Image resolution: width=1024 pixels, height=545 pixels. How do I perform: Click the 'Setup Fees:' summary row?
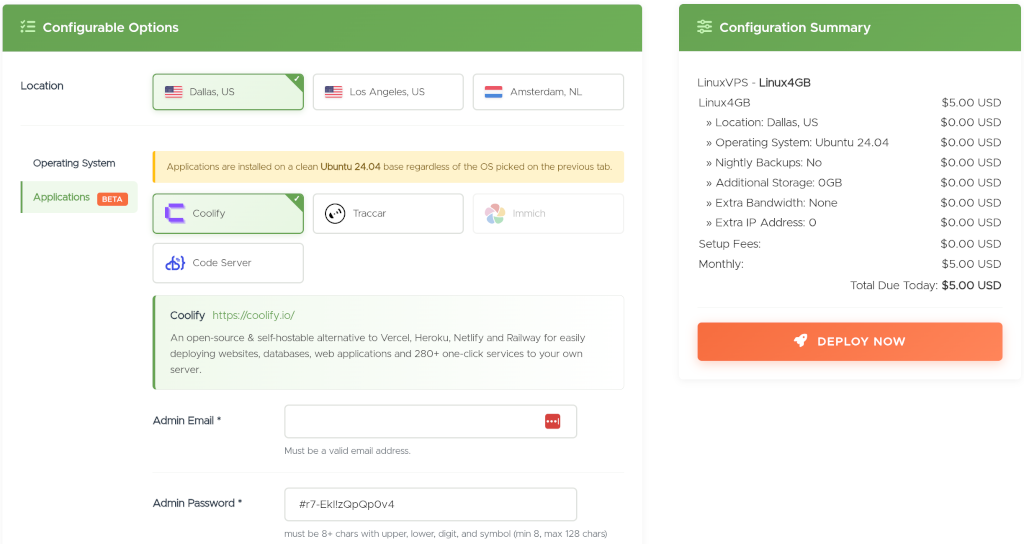[x=850, y=244]
